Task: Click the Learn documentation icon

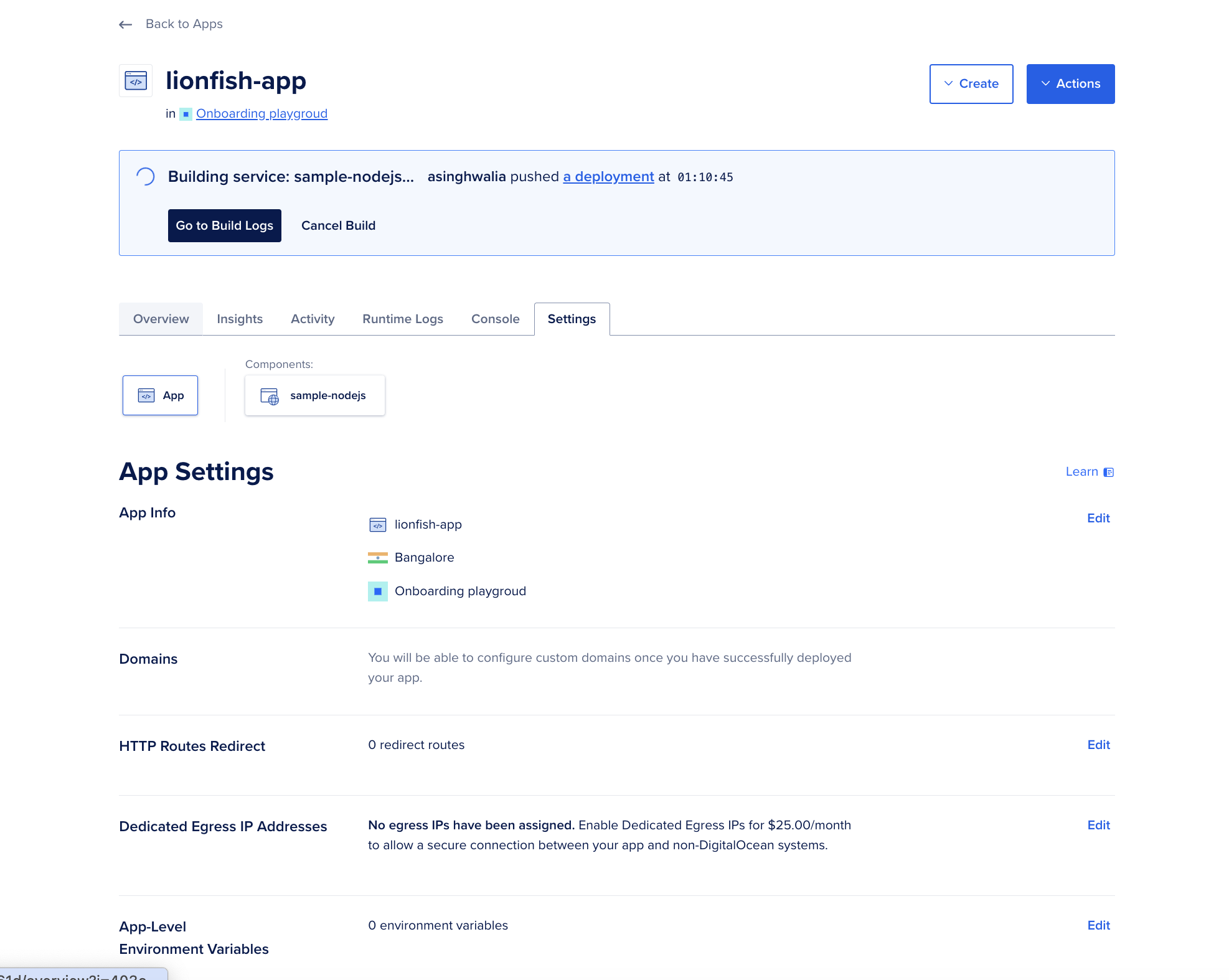Action: coord(1108,473)
